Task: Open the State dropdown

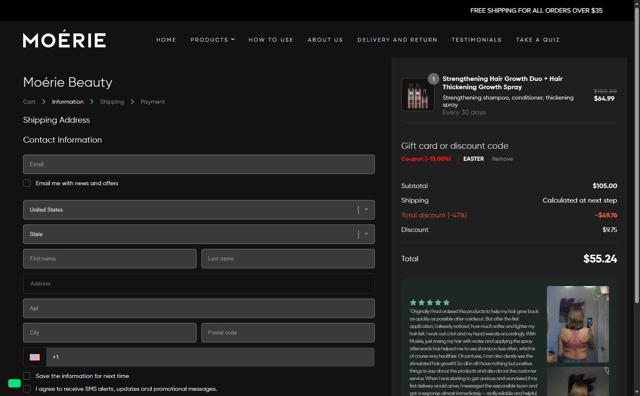Action: click(x=199, y=234)
